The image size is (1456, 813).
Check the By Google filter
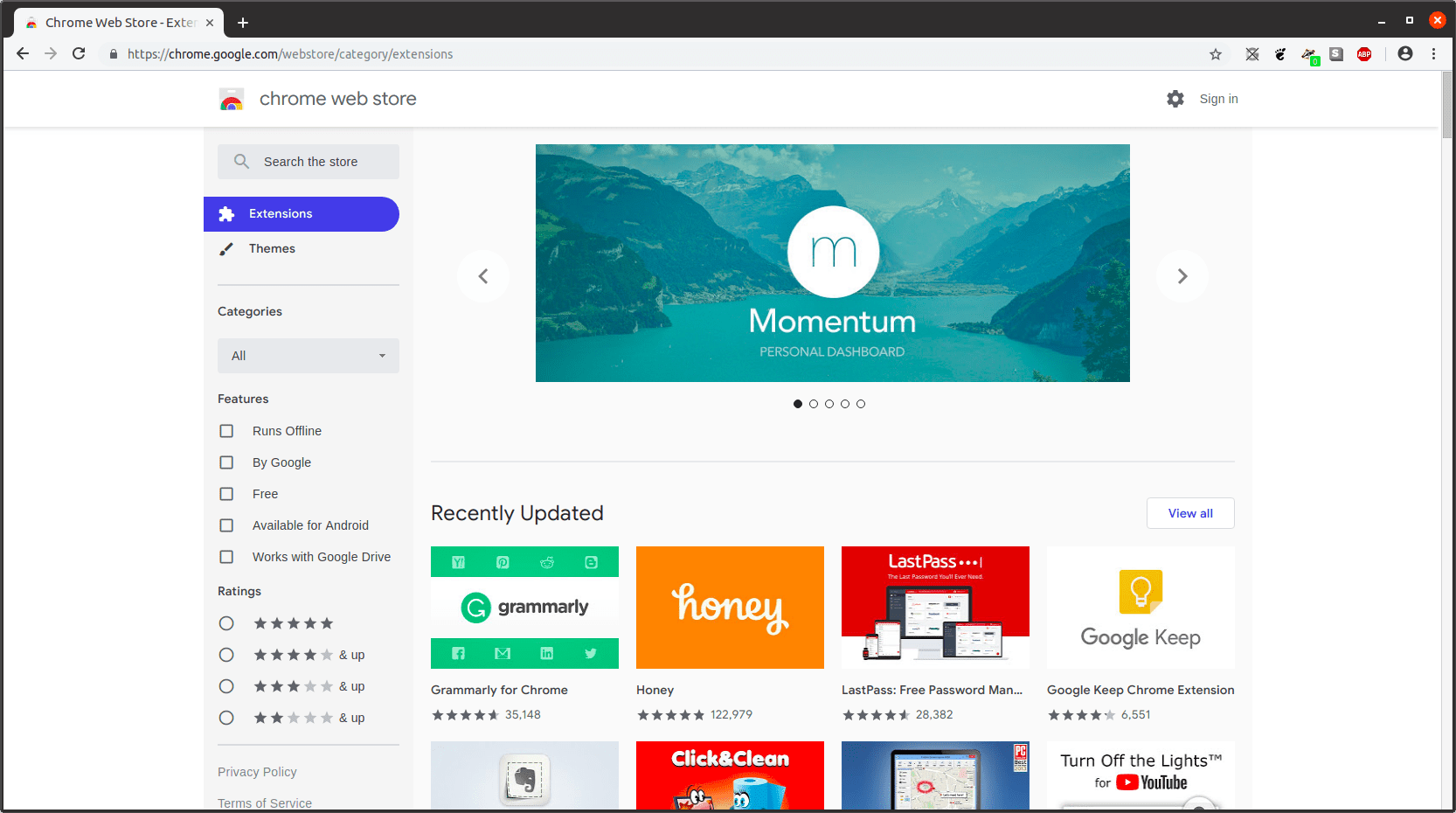click(x=226, y=462)
